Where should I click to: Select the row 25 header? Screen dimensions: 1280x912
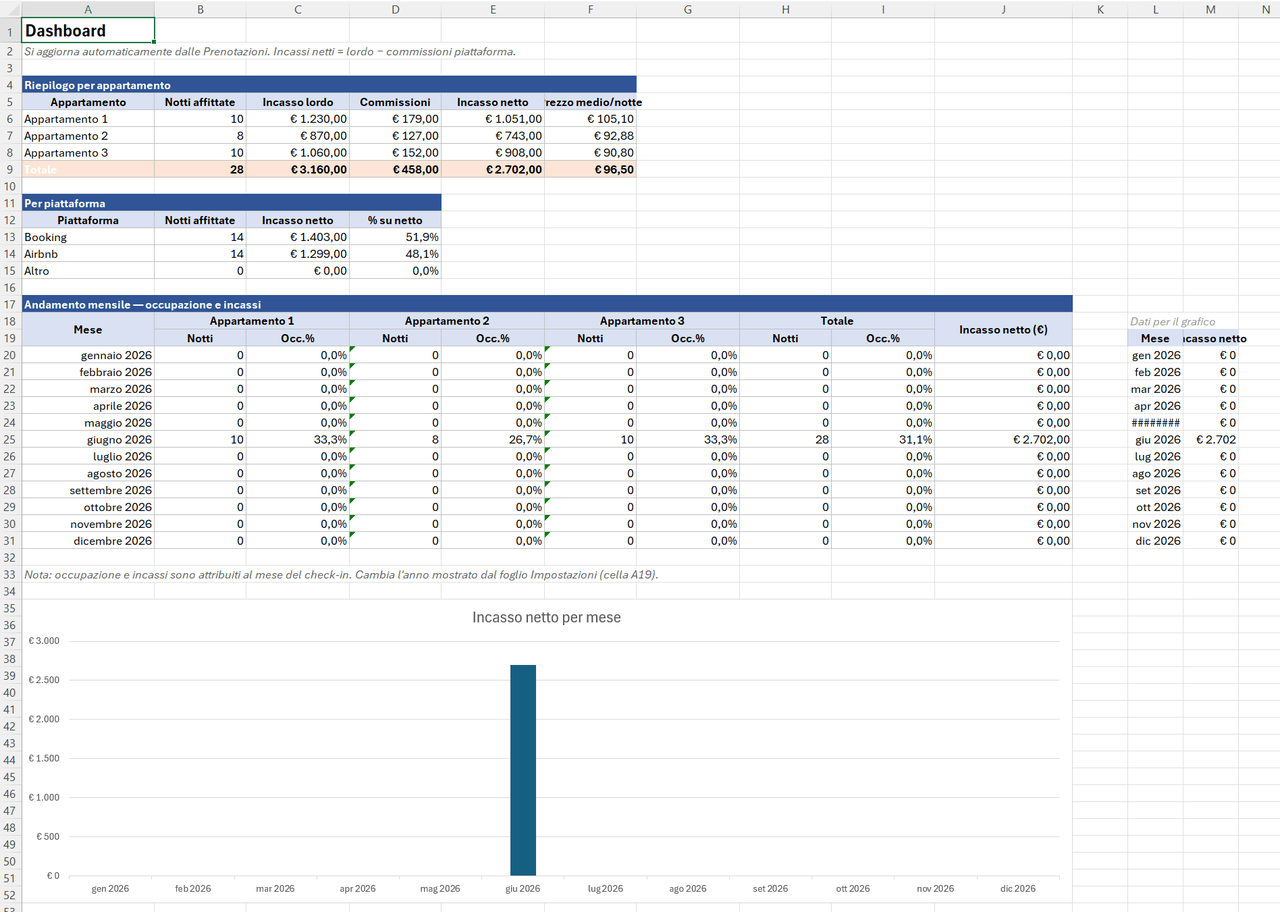9,440
